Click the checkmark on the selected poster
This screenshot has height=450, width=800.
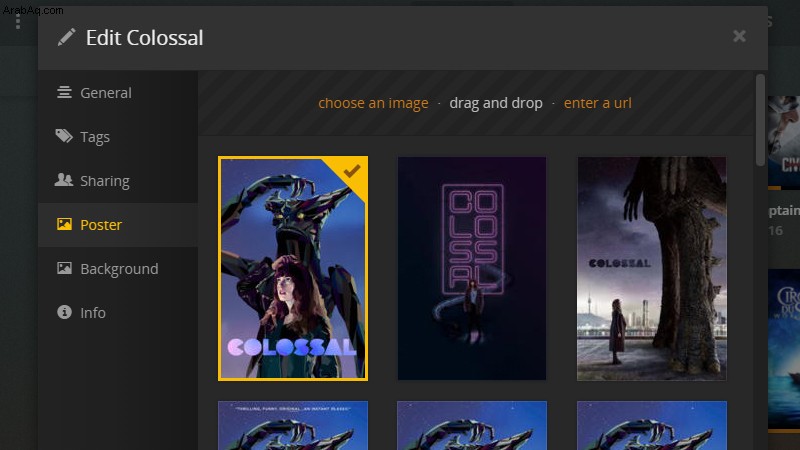pos(352,171)
